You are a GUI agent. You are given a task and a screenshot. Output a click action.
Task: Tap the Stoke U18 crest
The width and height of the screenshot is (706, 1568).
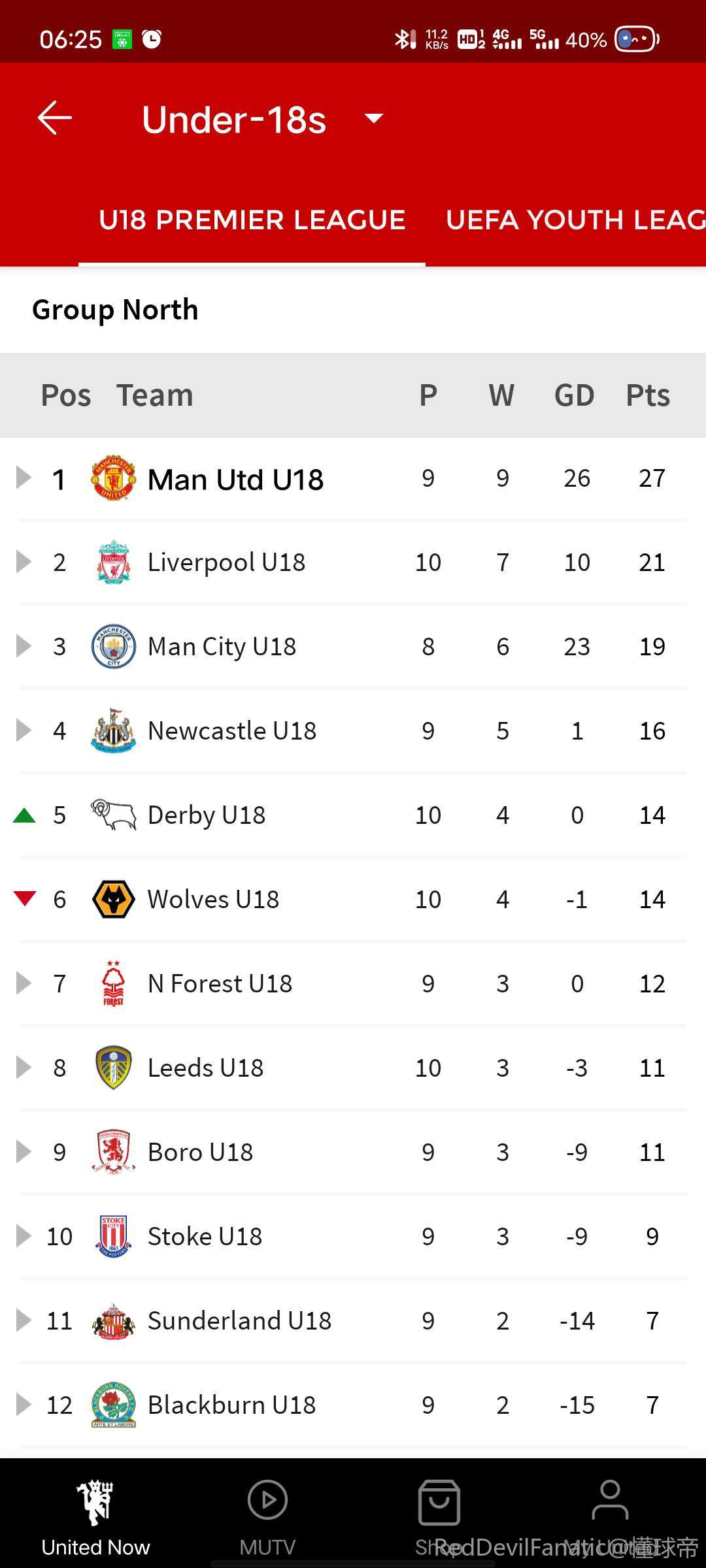coord(113,1236)
